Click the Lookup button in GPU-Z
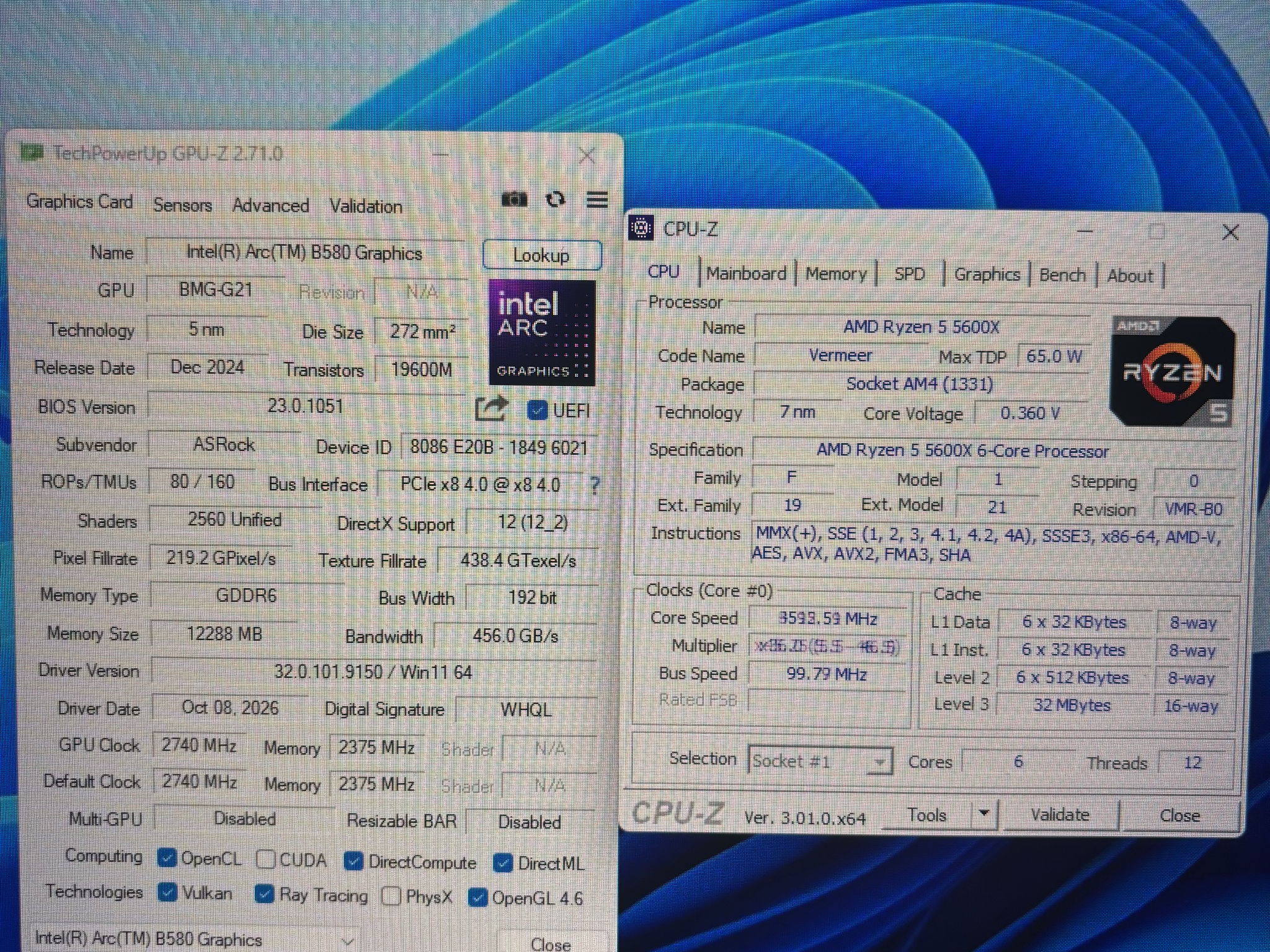The height and width of the screenshot is (952, 1270). pyautogui.click(x=541, y=255)
